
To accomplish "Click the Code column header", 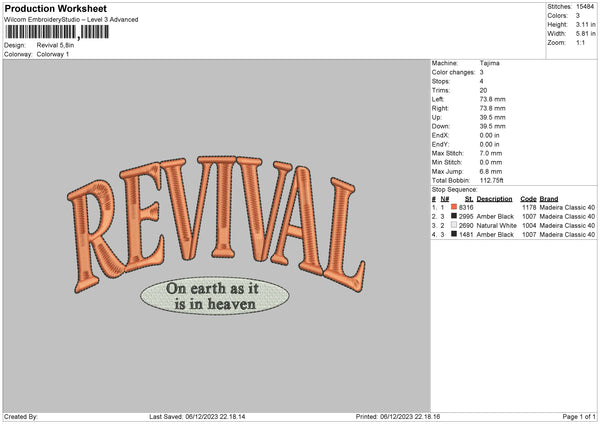I will pyautogui.click(x=528, y=198).
